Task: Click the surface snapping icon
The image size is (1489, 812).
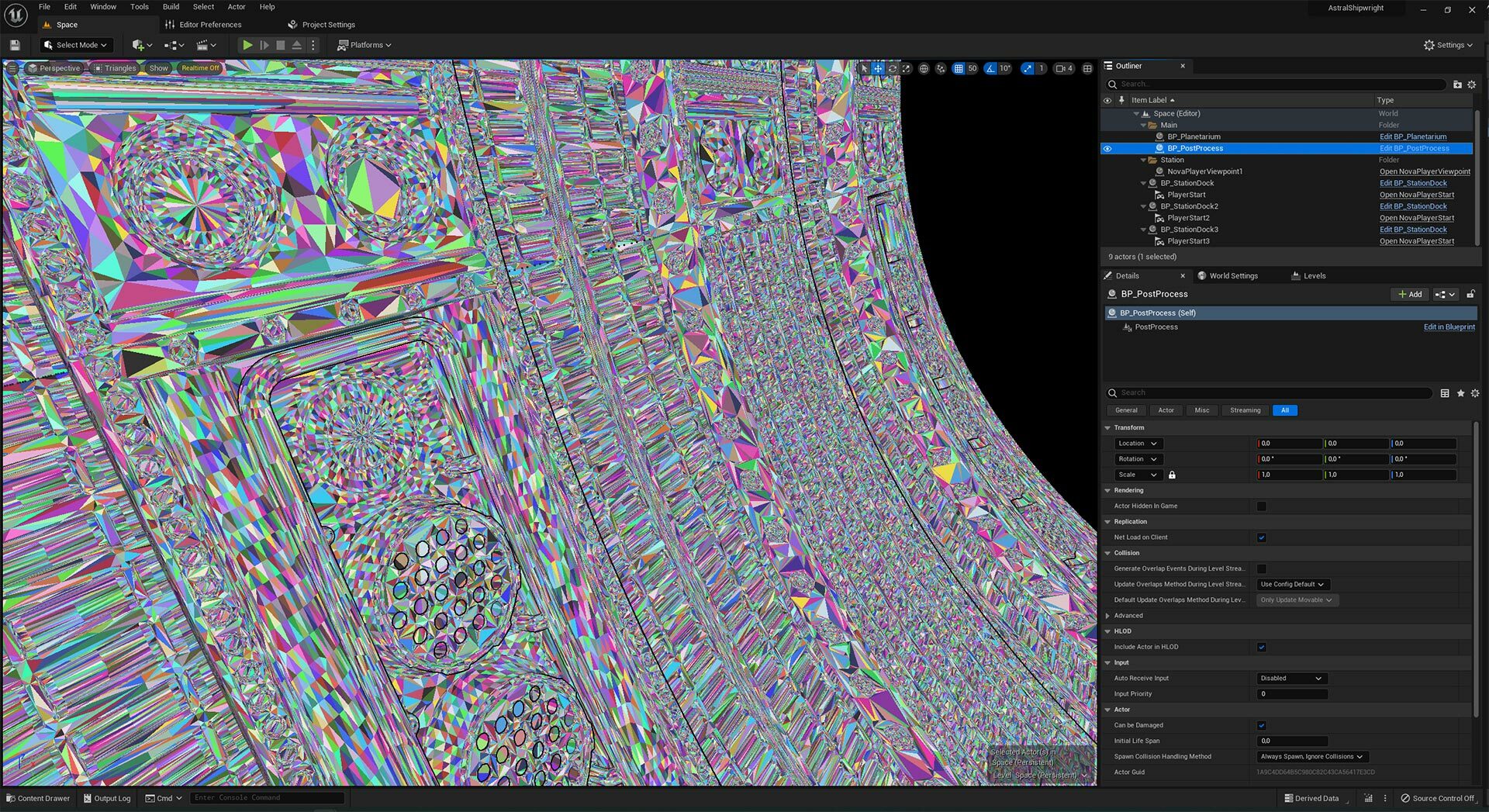Action: point(941,68)
